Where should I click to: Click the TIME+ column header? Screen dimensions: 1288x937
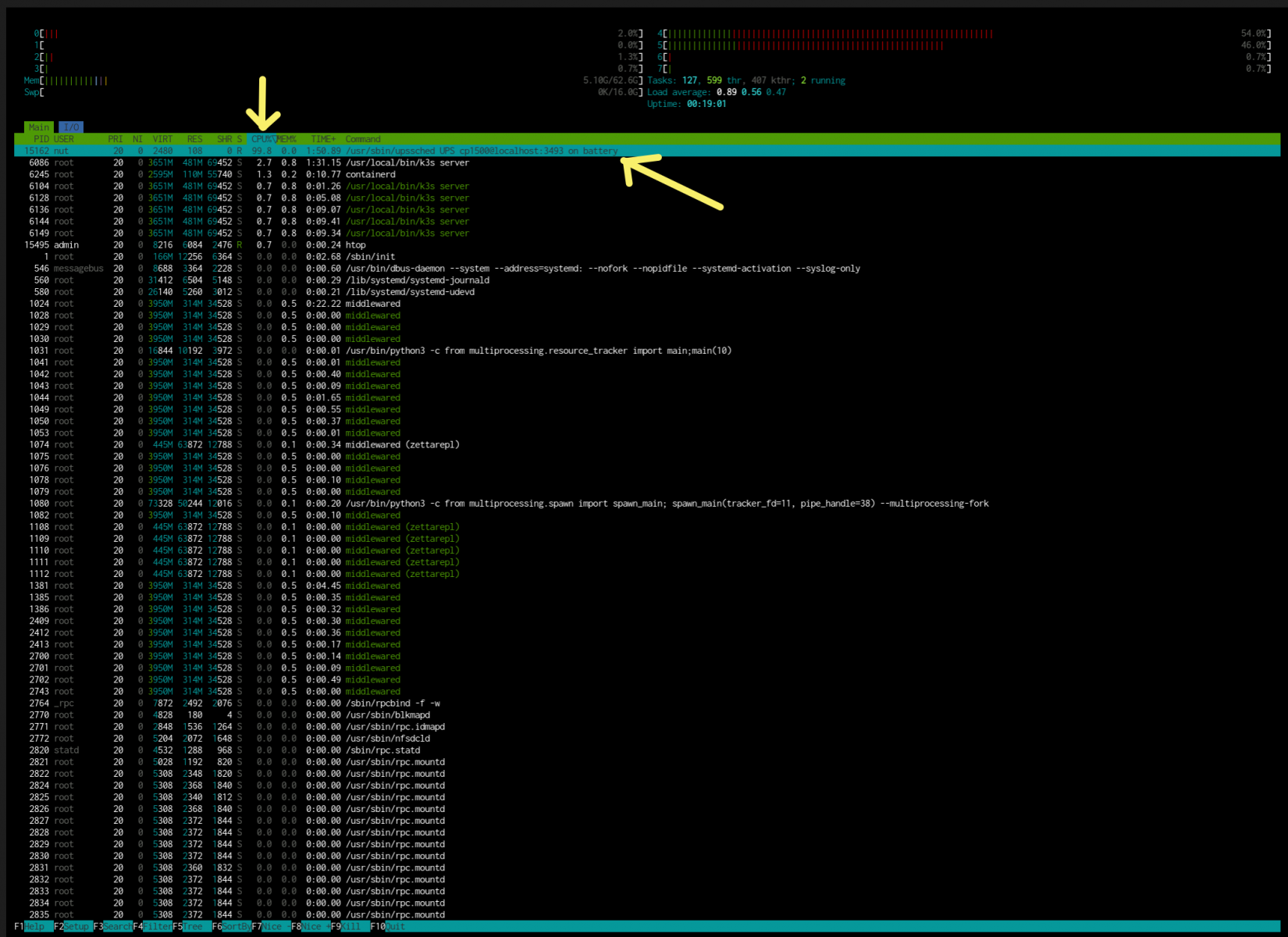click(x=323, y=139)
